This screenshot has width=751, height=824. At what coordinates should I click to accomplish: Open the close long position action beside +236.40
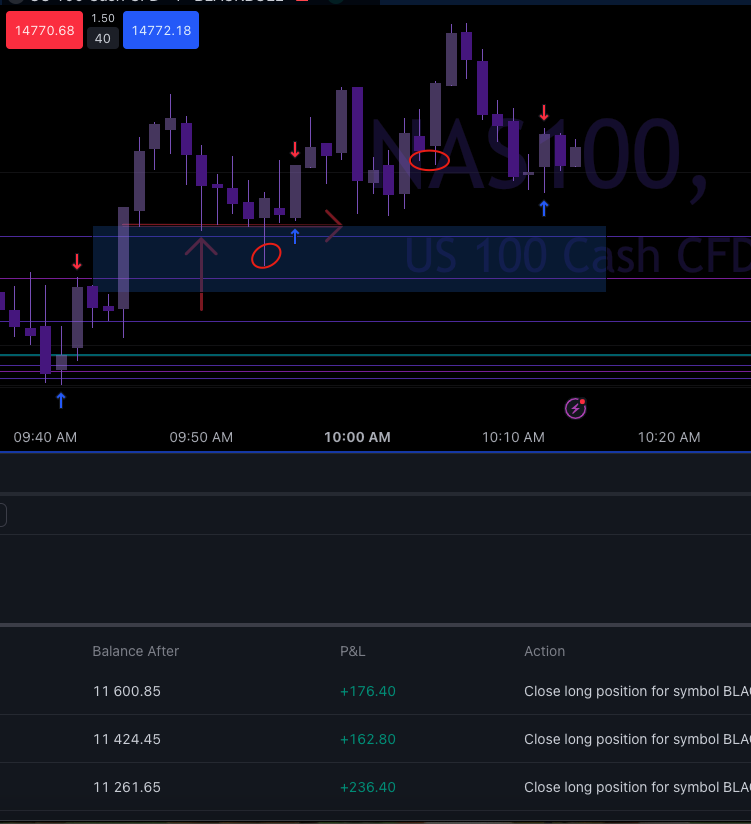click(637, 787)
